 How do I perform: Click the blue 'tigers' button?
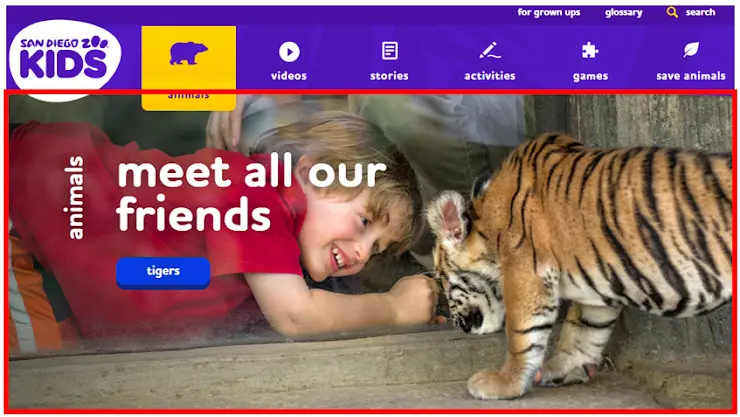coord(163,273)
